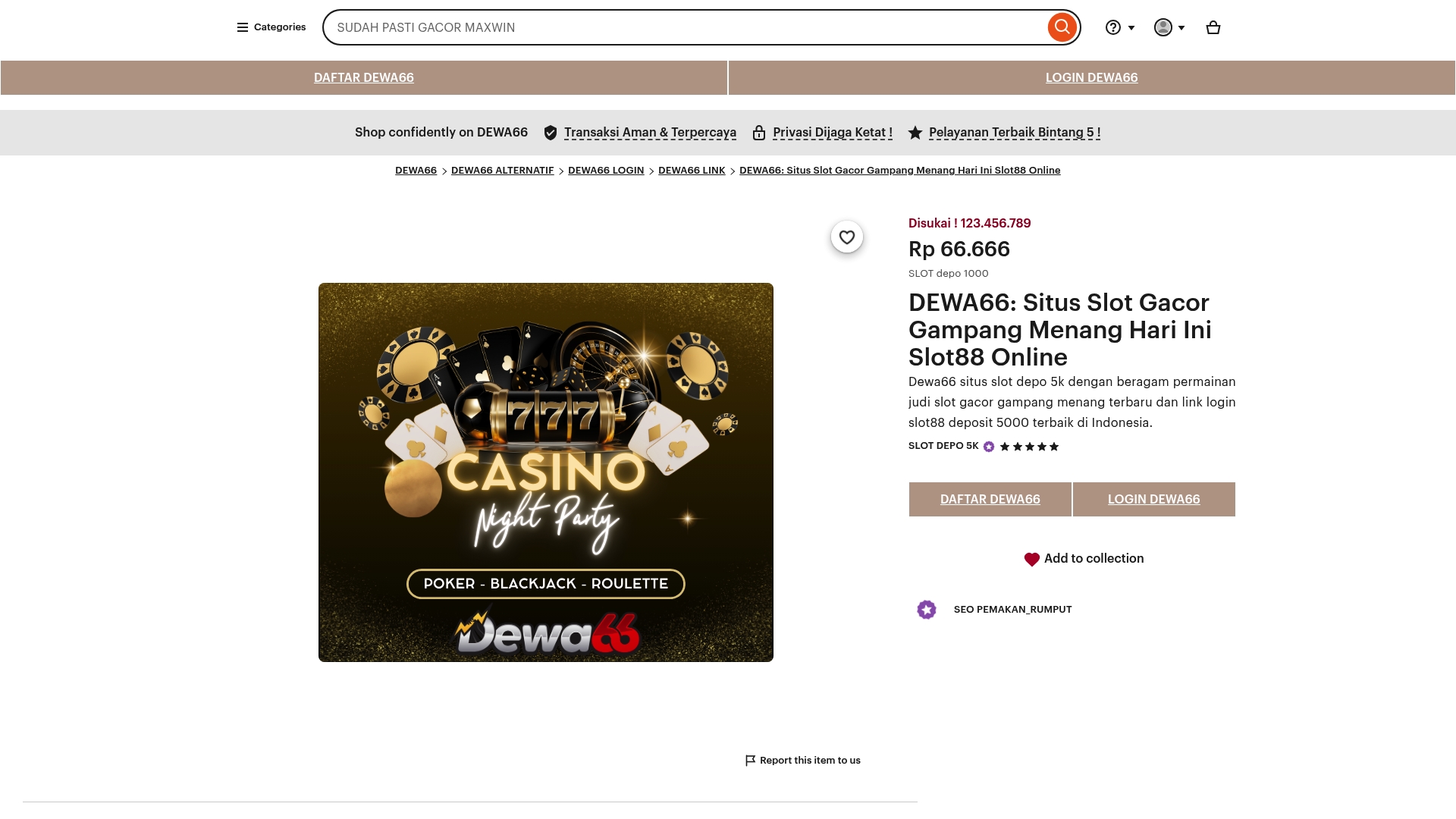
Task: Click the LOGIN DEWA66 button beside product
Action: (1154, 499)
